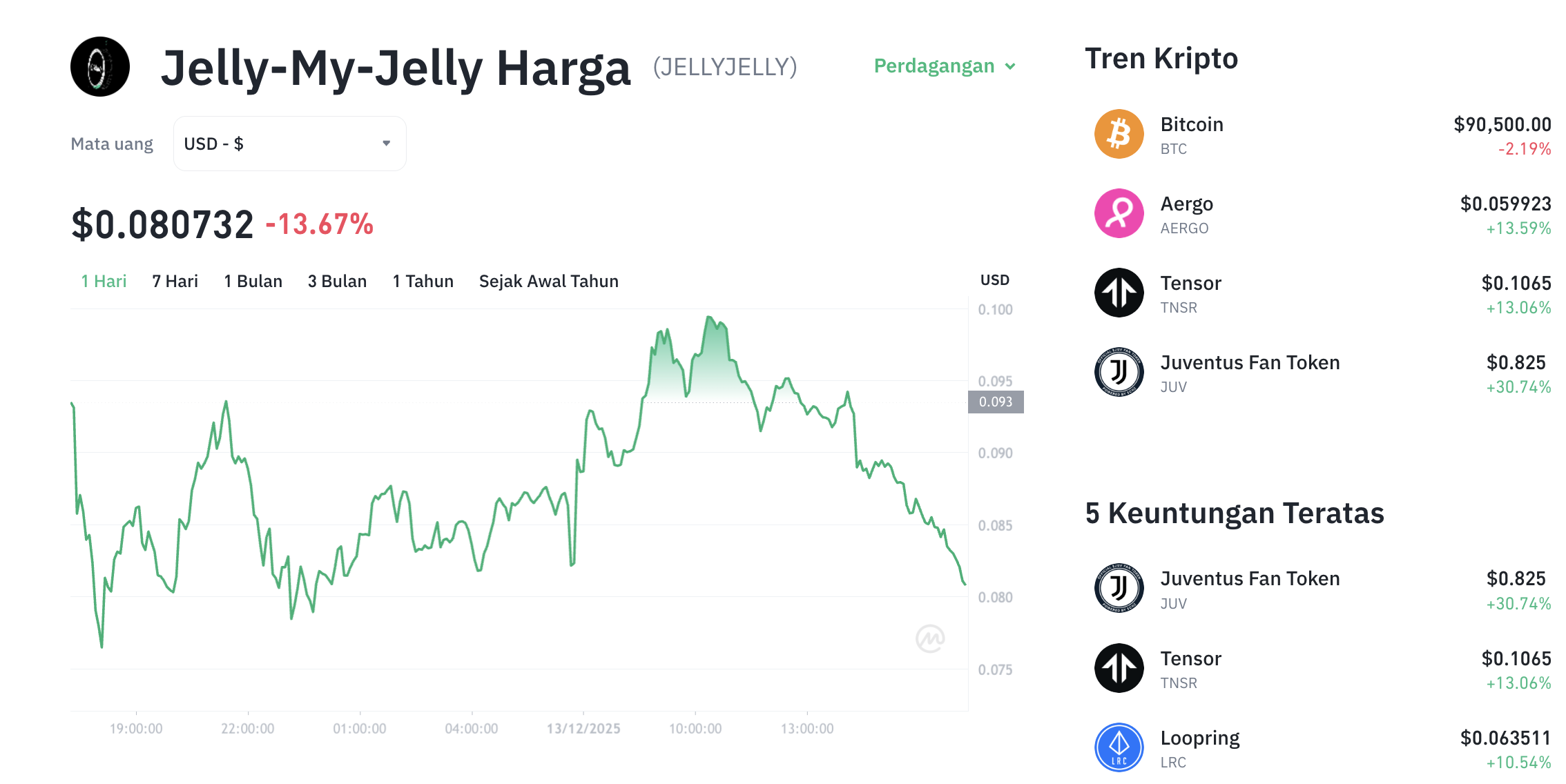This screenshot has width=1566, height=784.
Task: Select the 3 Bulan period
Action: (337, 281)
